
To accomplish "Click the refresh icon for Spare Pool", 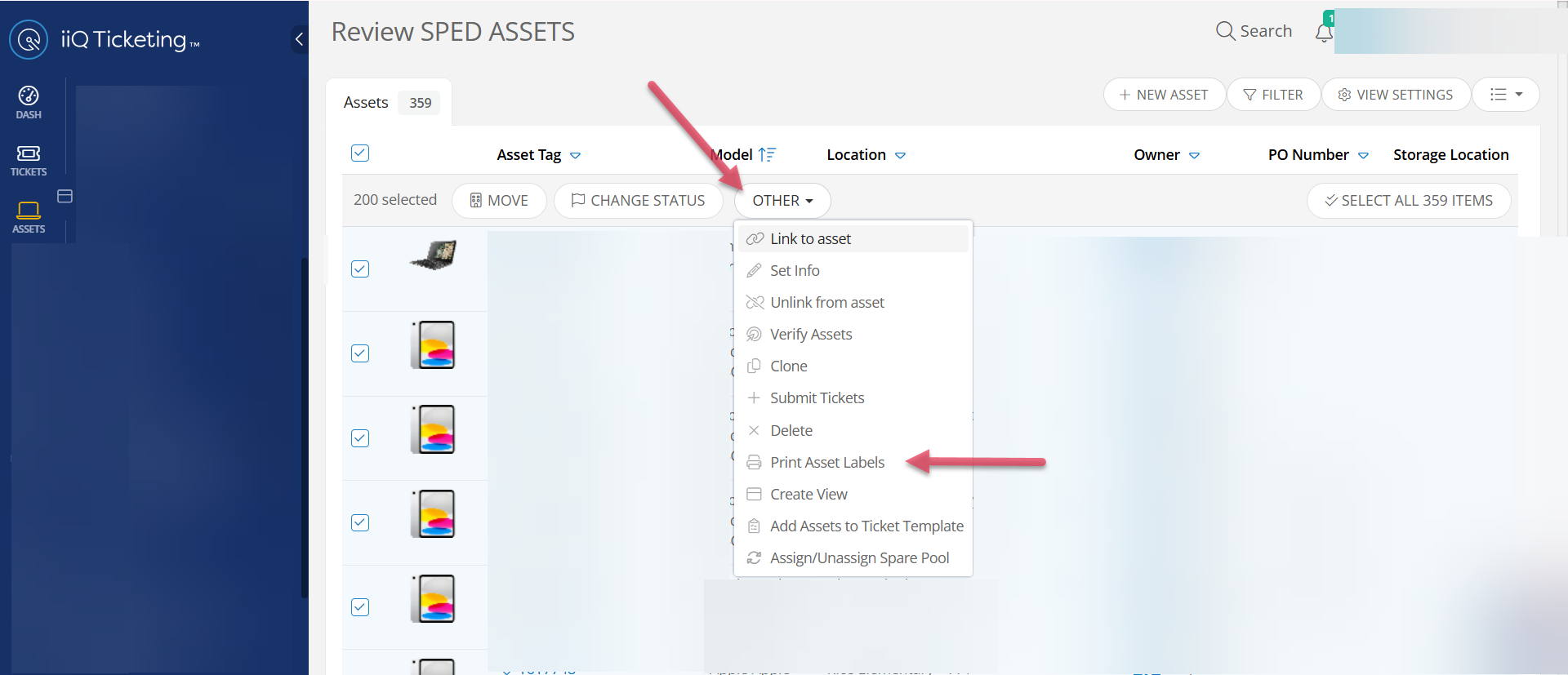I will pyautogui.click(x=755, y=557).
